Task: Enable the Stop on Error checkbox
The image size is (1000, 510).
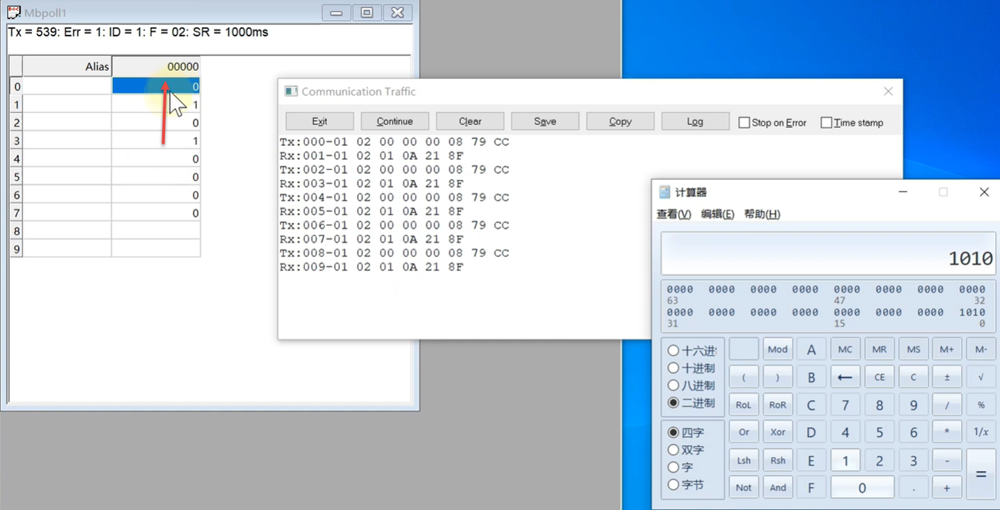Action: tap(744, 123)
